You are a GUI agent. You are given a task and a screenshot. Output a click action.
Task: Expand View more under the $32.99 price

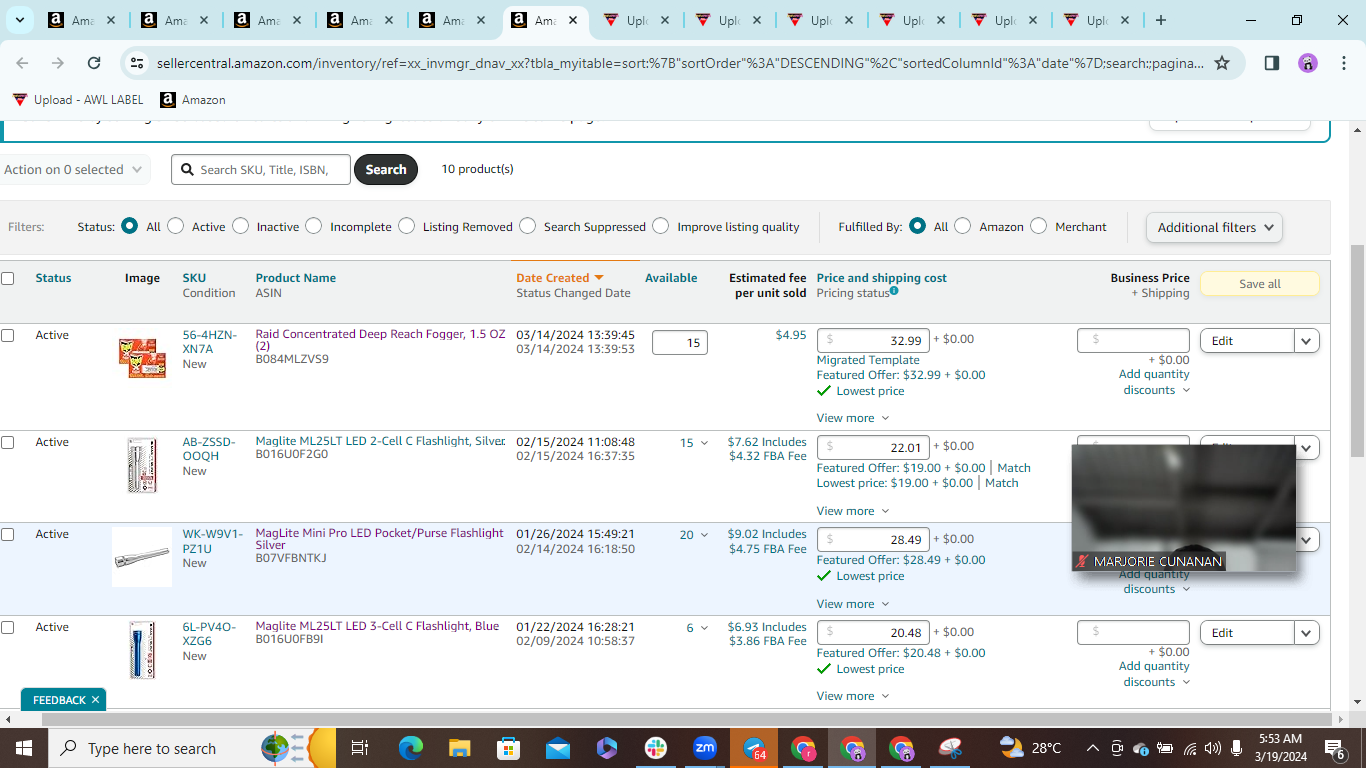click(853, 418)
